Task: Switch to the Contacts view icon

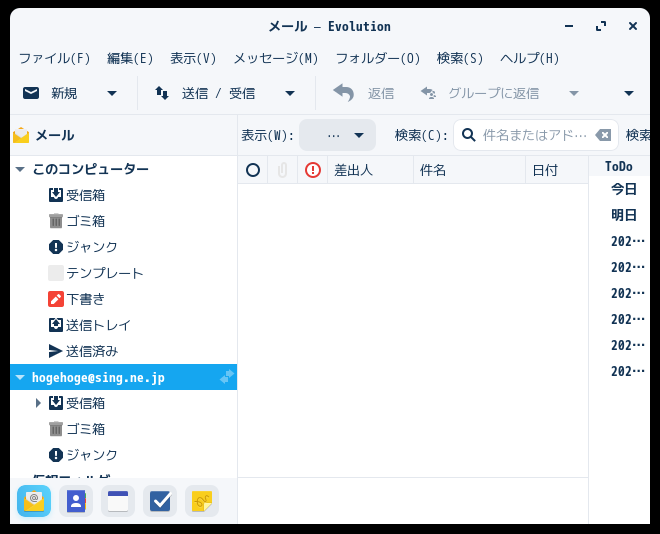Action: (x=76, y=501)
